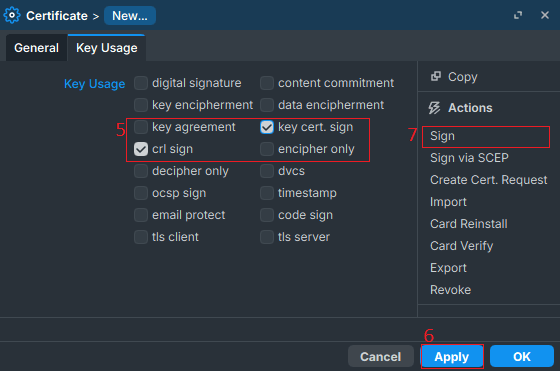Select the Key Usage tab
Viewport: 560px width, 371px height.
pyautogui.click(x=106, y=48)
